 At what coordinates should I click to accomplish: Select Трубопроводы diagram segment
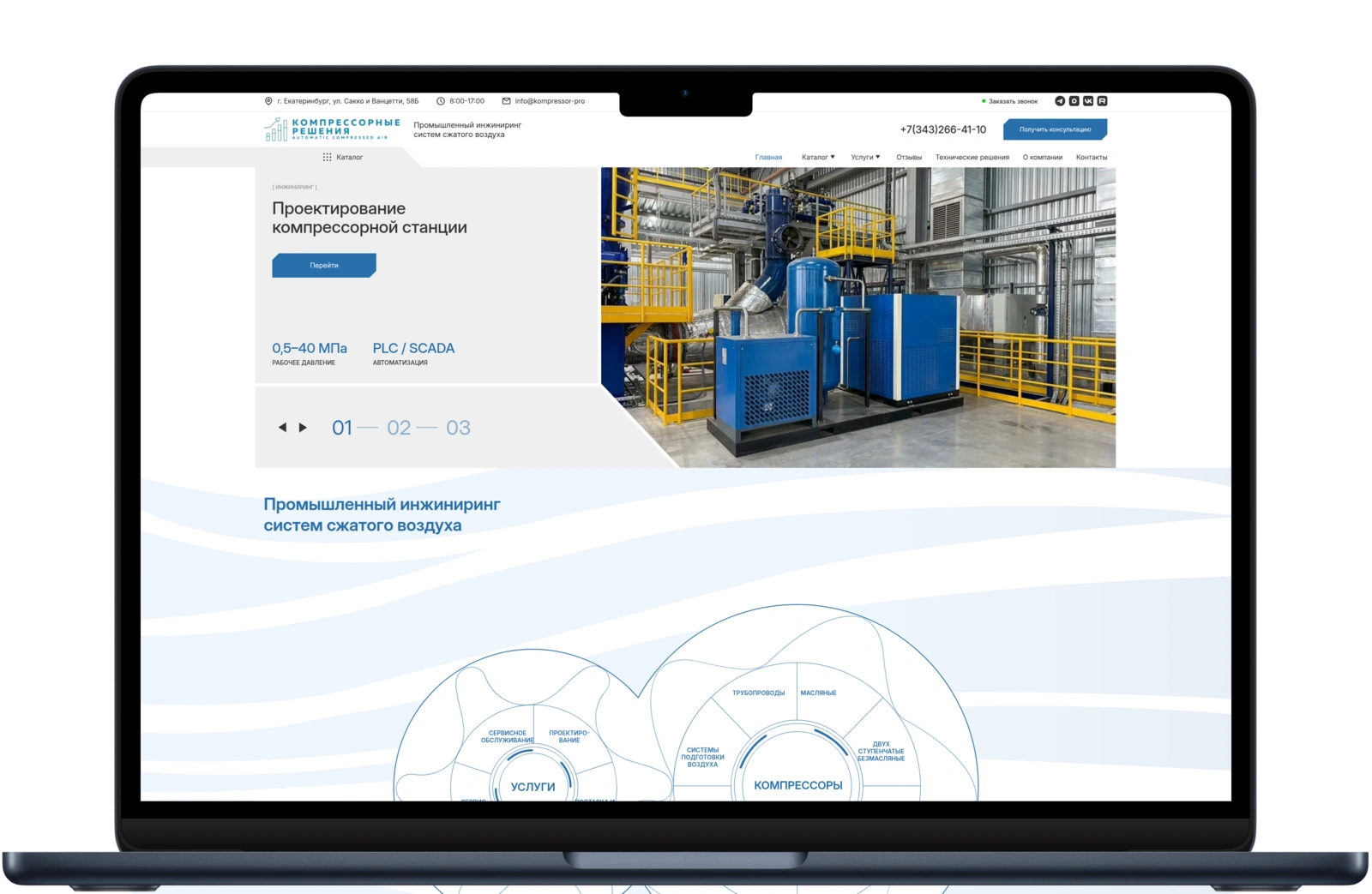pyautogui.click(x=758, y=693)
